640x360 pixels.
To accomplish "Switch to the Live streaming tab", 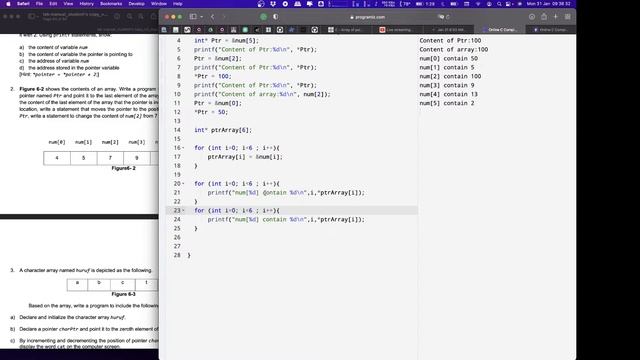I will click(x=398, y=30).
